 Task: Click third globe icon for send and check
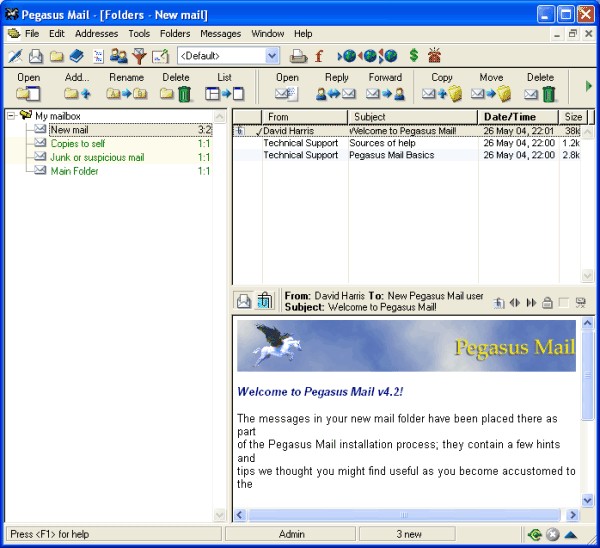tap(388, 56)
